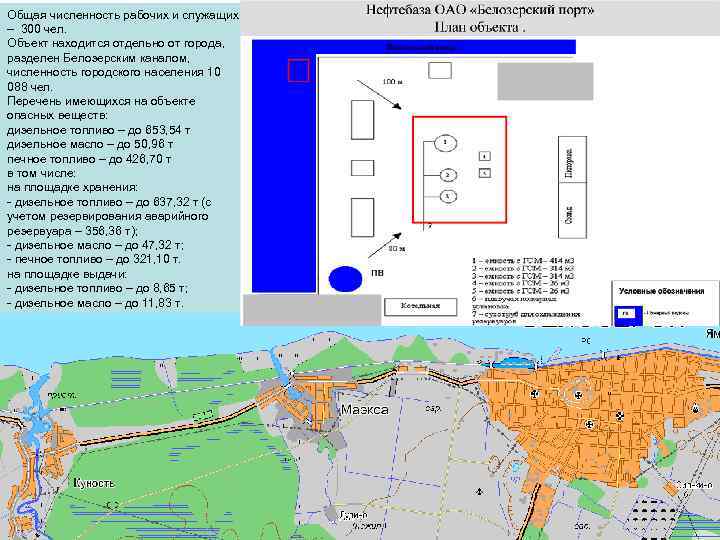Click the 'ПВ' label text
This screenshot has height=540, width=720.
377,273
